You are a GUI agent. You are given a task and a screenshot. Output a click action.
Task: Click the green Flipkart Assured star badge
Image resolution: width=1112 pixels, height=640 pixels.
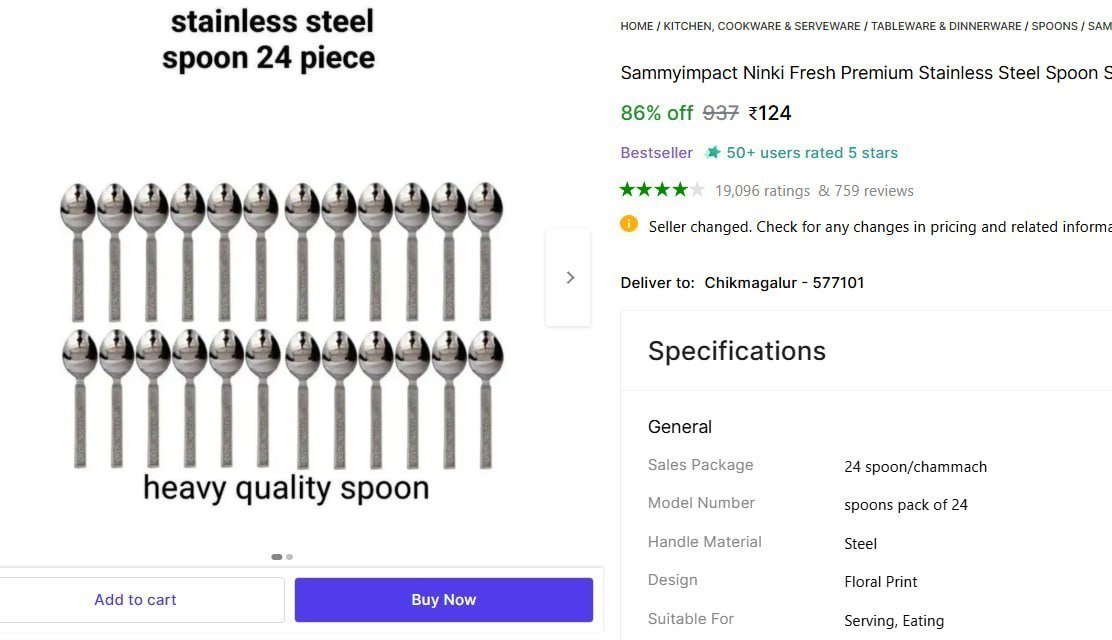tap(712, 152)
